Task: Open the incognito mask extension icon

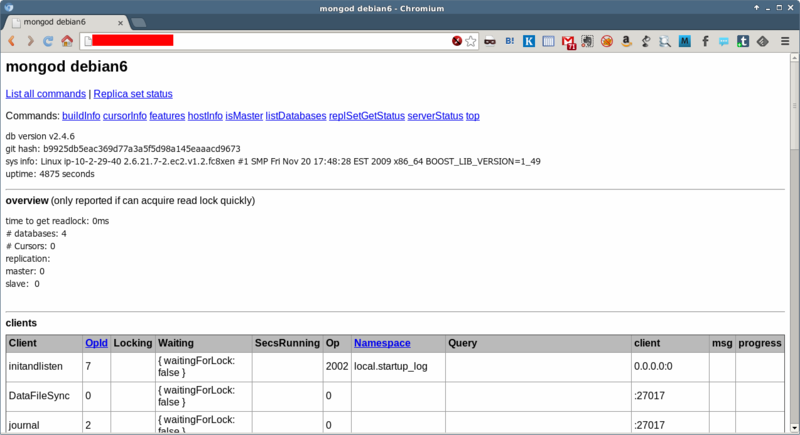Action: (490, 41)
